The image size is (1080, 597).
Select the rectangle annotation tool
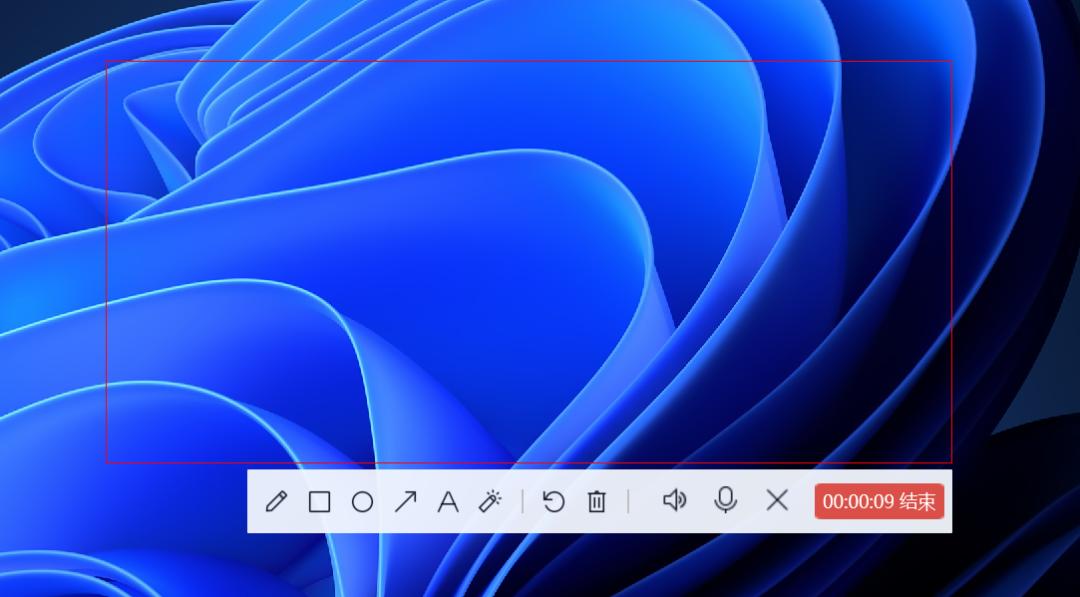point(320,502)
